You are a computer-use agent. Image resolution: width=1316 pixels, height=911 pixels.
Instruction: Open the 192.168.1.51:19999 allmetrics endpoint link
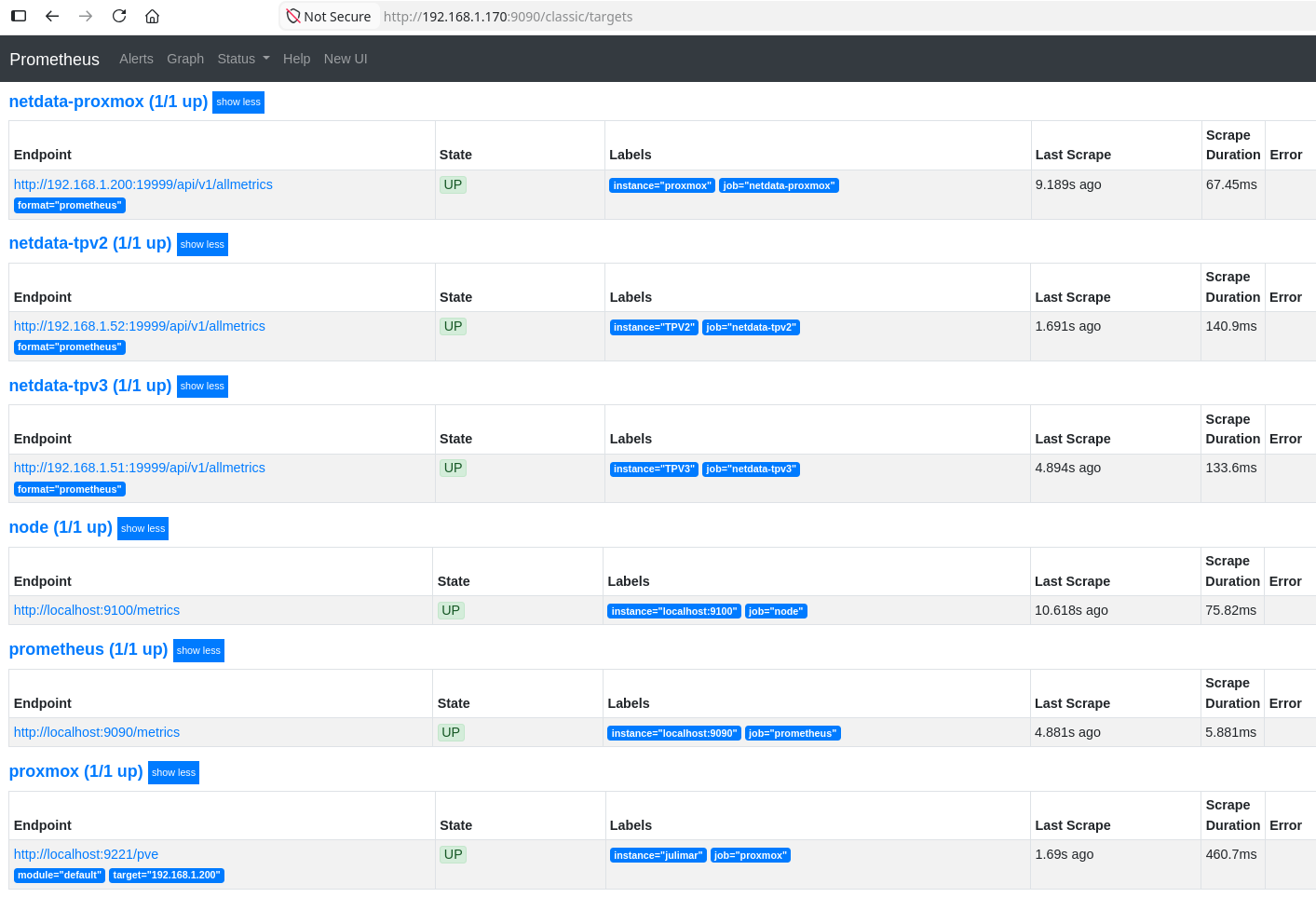(140, 468)
